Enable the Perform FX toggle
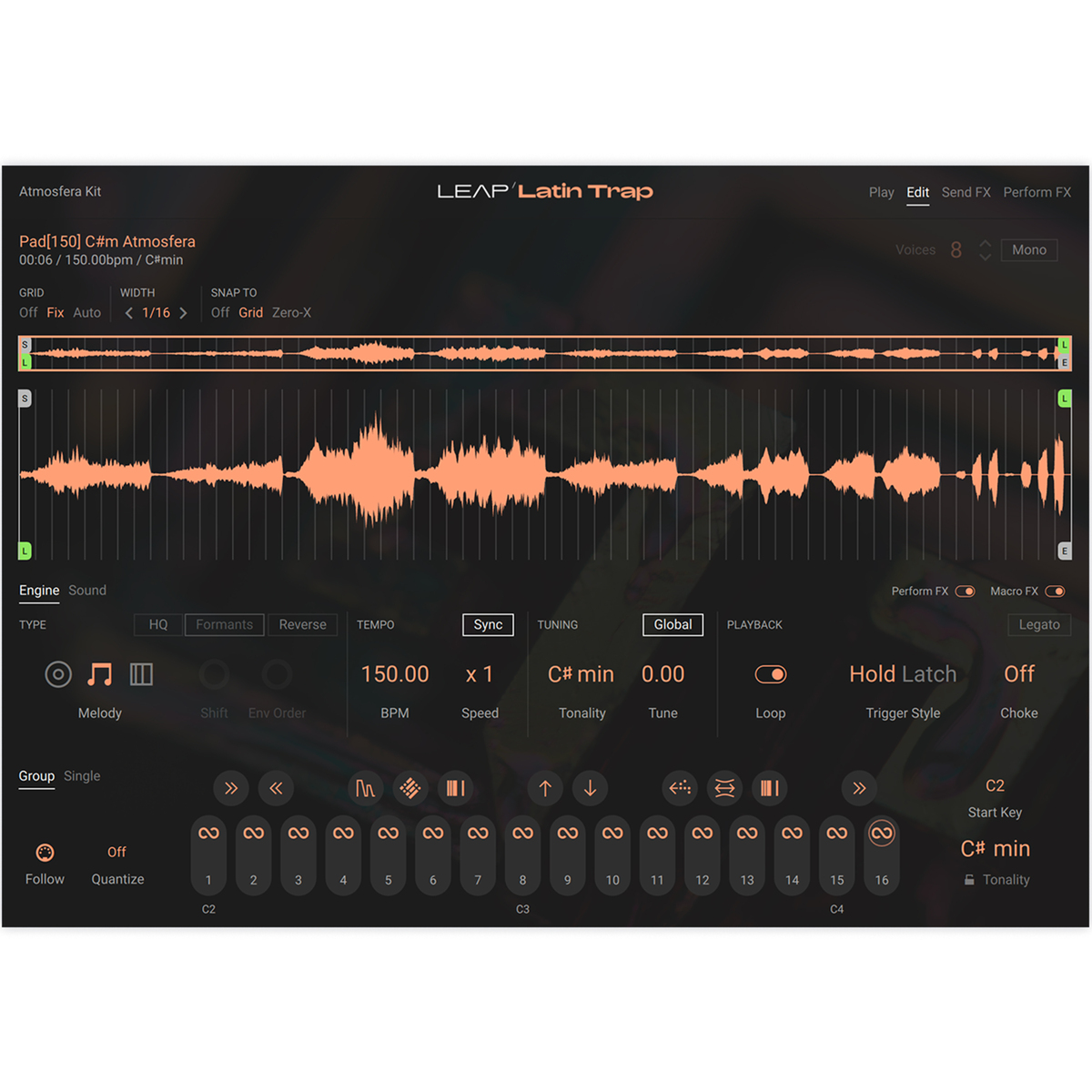 pos(966,591)
